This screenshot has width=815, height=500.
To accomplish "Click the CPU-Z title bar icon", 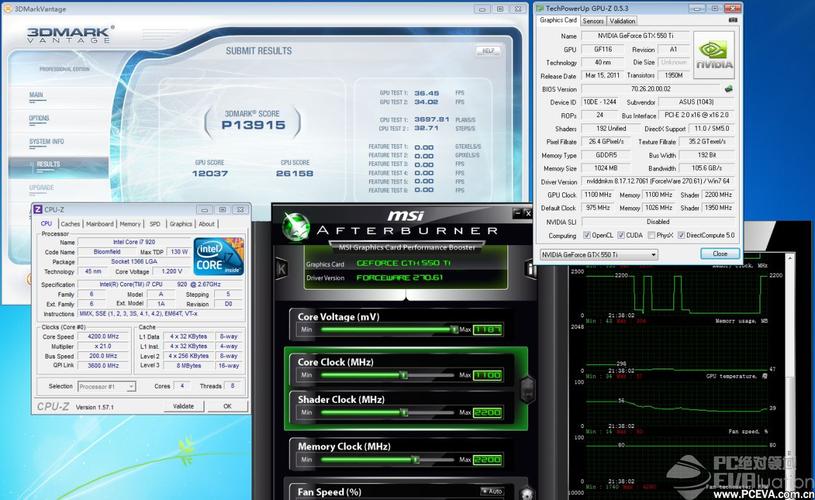I will click(37, 209).
